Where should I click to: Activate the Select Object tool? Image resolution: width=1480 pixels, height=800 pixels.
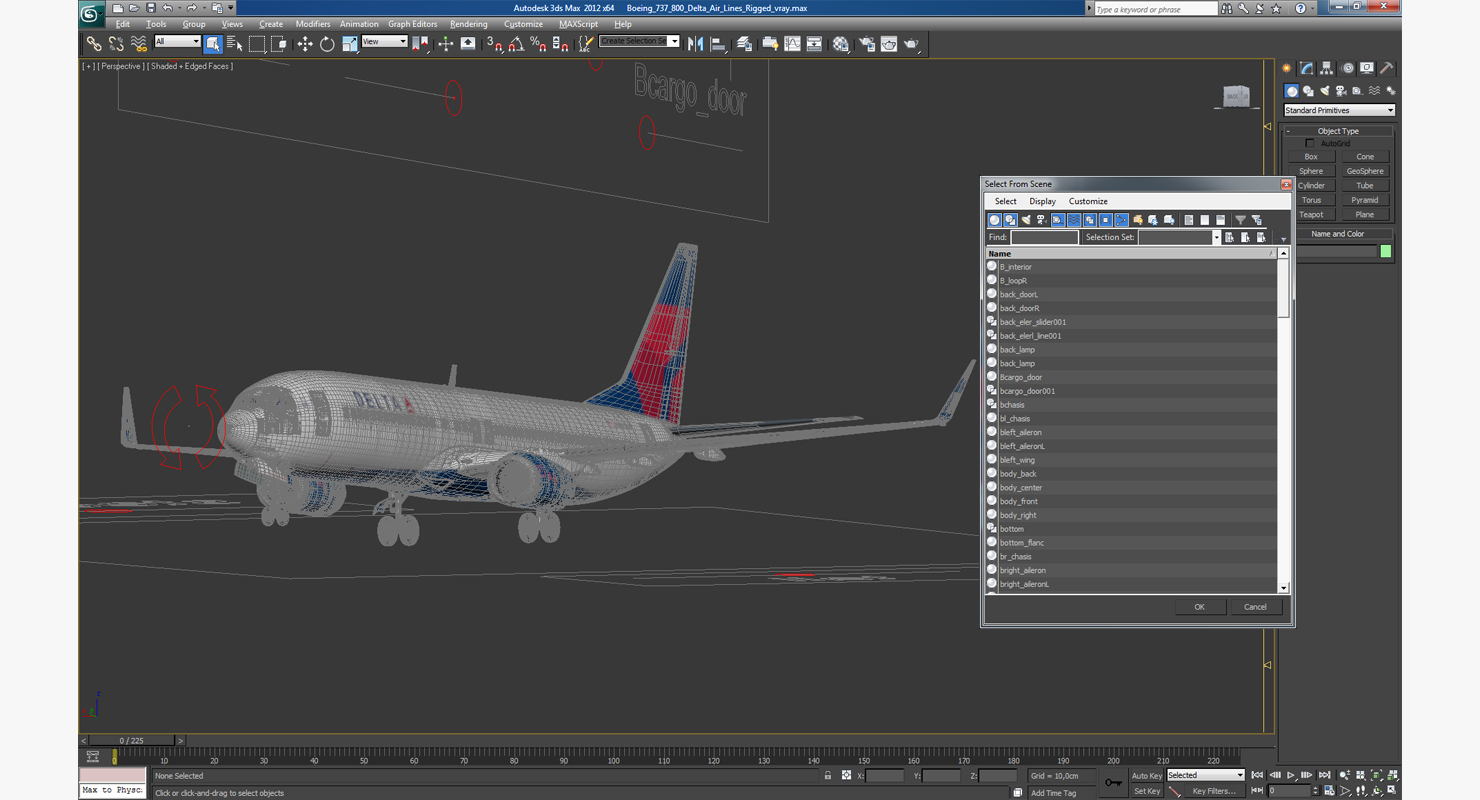coord(213,44)
